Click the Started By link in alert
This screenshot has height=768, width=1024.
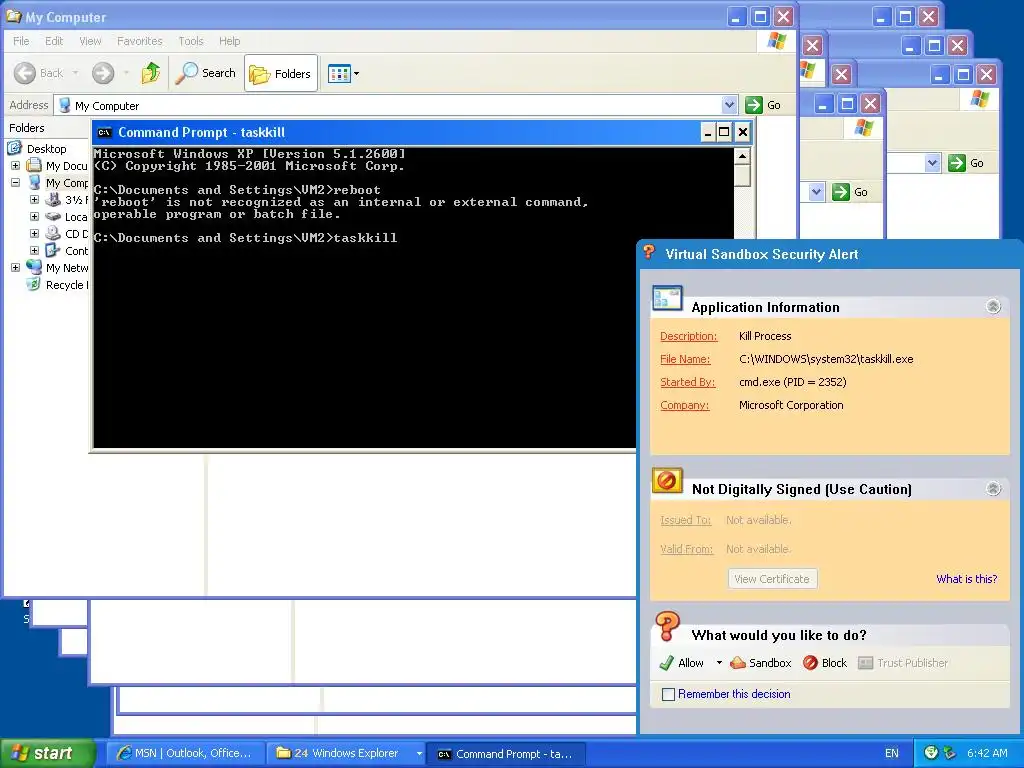687,381
